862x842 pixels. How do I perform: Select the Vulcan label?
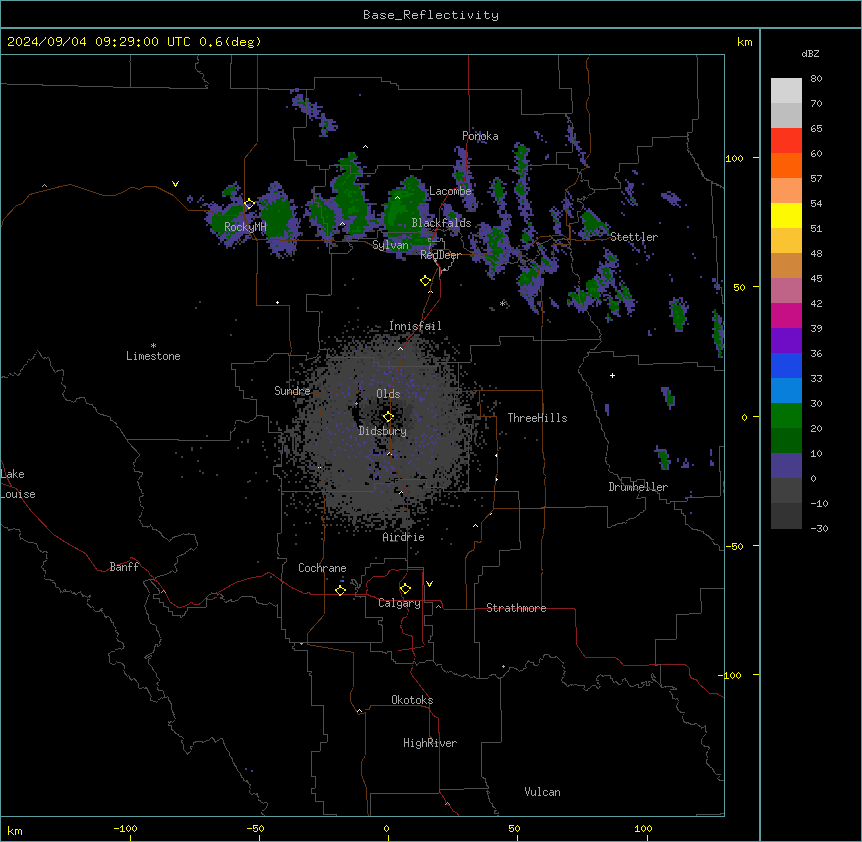[542, 792]
